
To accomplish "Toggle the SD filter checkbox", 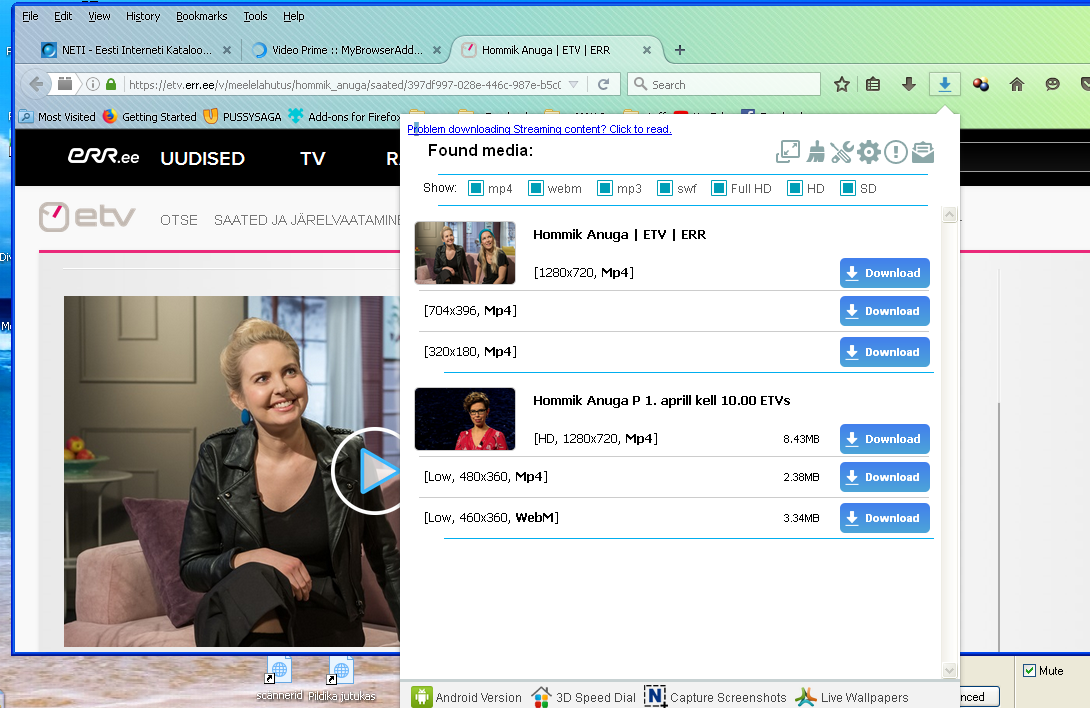I will click(847, 188).
